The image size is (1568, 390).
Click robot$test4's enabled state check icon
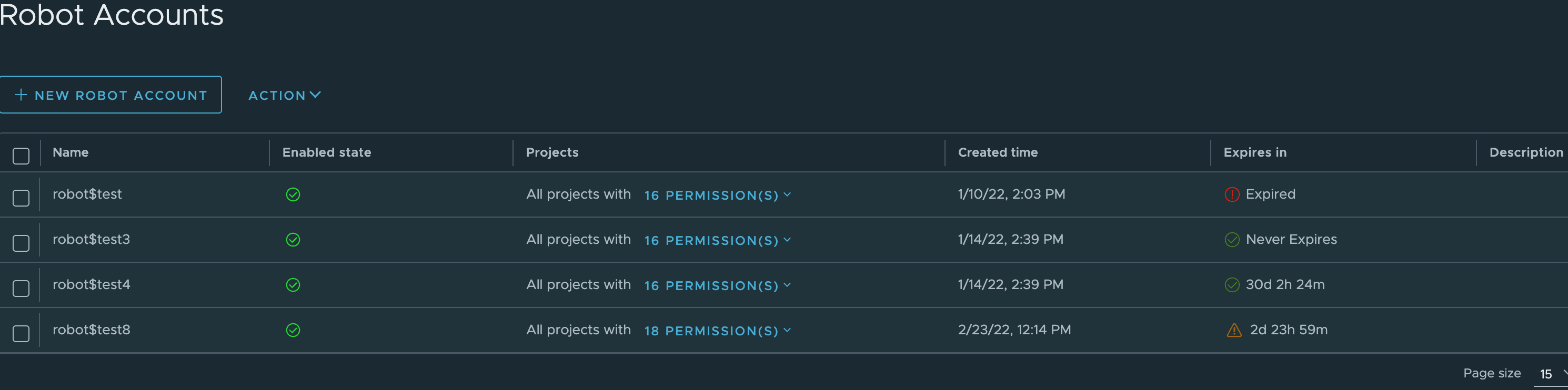click(x=294, y=284)
